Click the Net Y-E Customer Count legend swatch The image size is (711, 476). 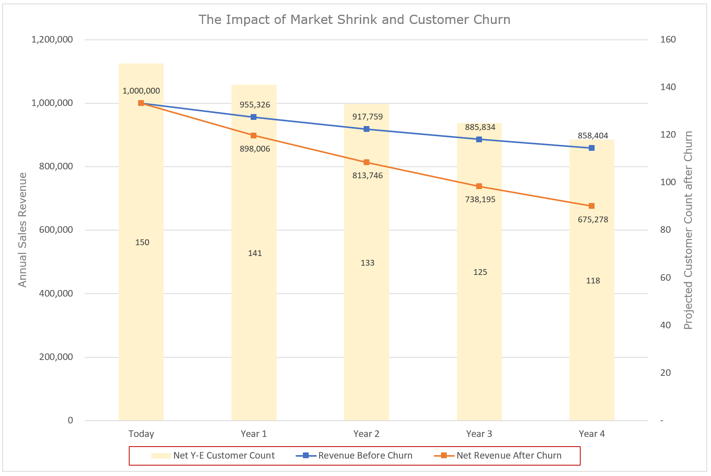pyautogui.click(x=161, y=456)
